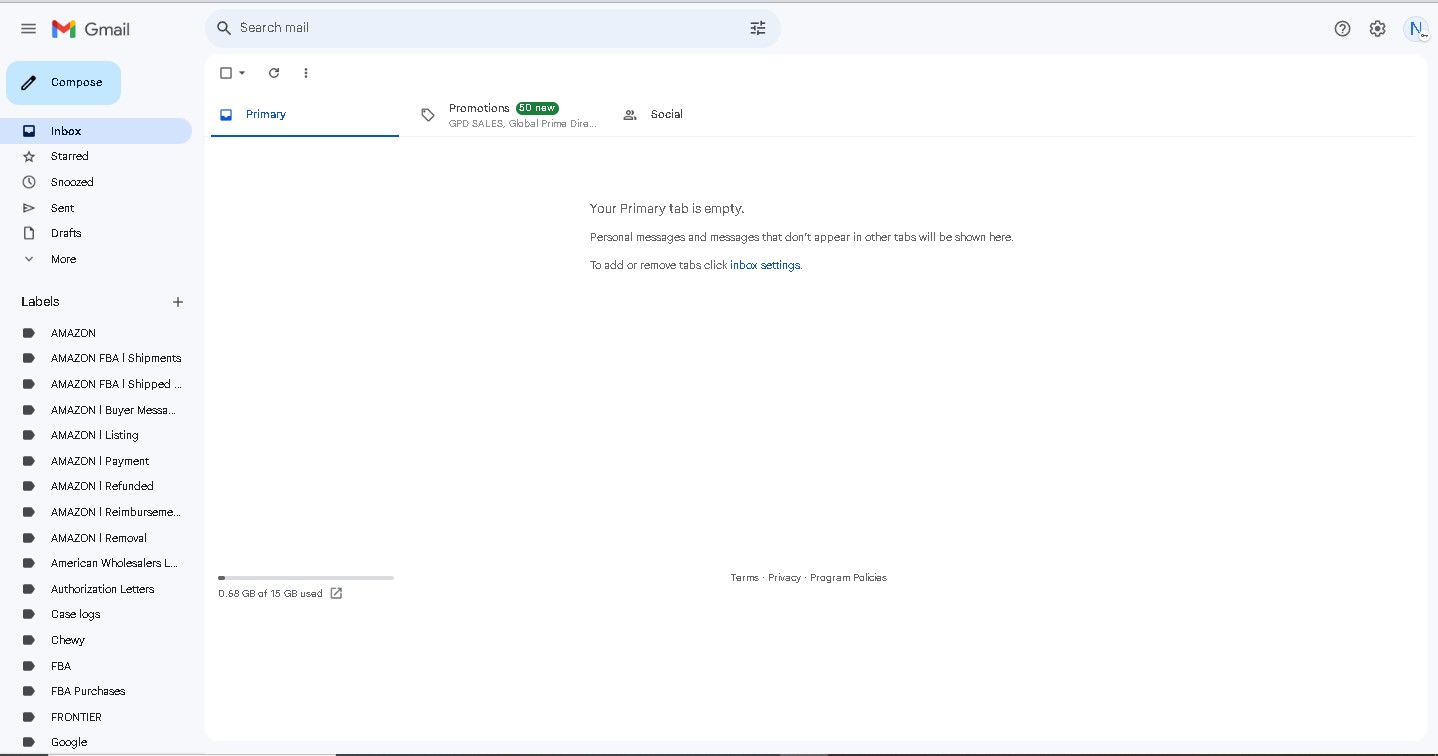Viewport: 1438px width, 756px height.
Task: Create a new label with plus icon
Action: tap(178, 302)
